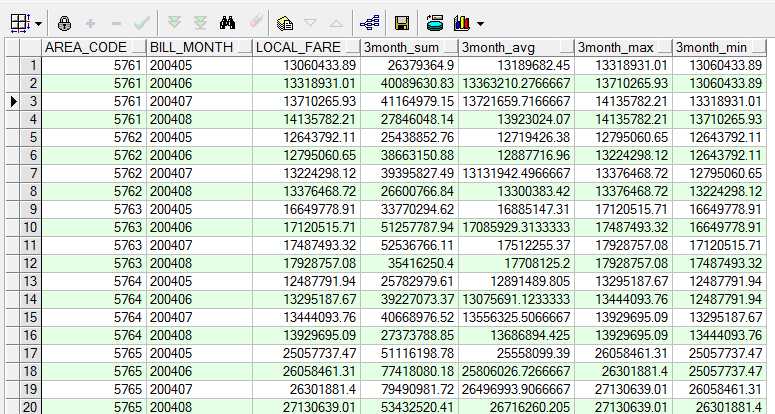Click the 3month_sum cell 52536766.11
The image size is (775, 414).
tap(409, 245)
